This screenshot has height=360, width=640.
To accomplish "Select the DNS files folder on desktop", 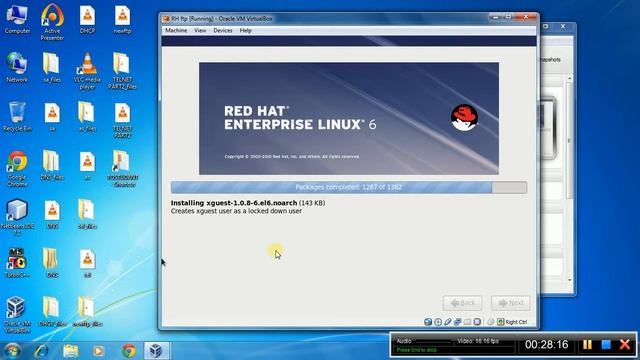I will [x=52, y=165].
